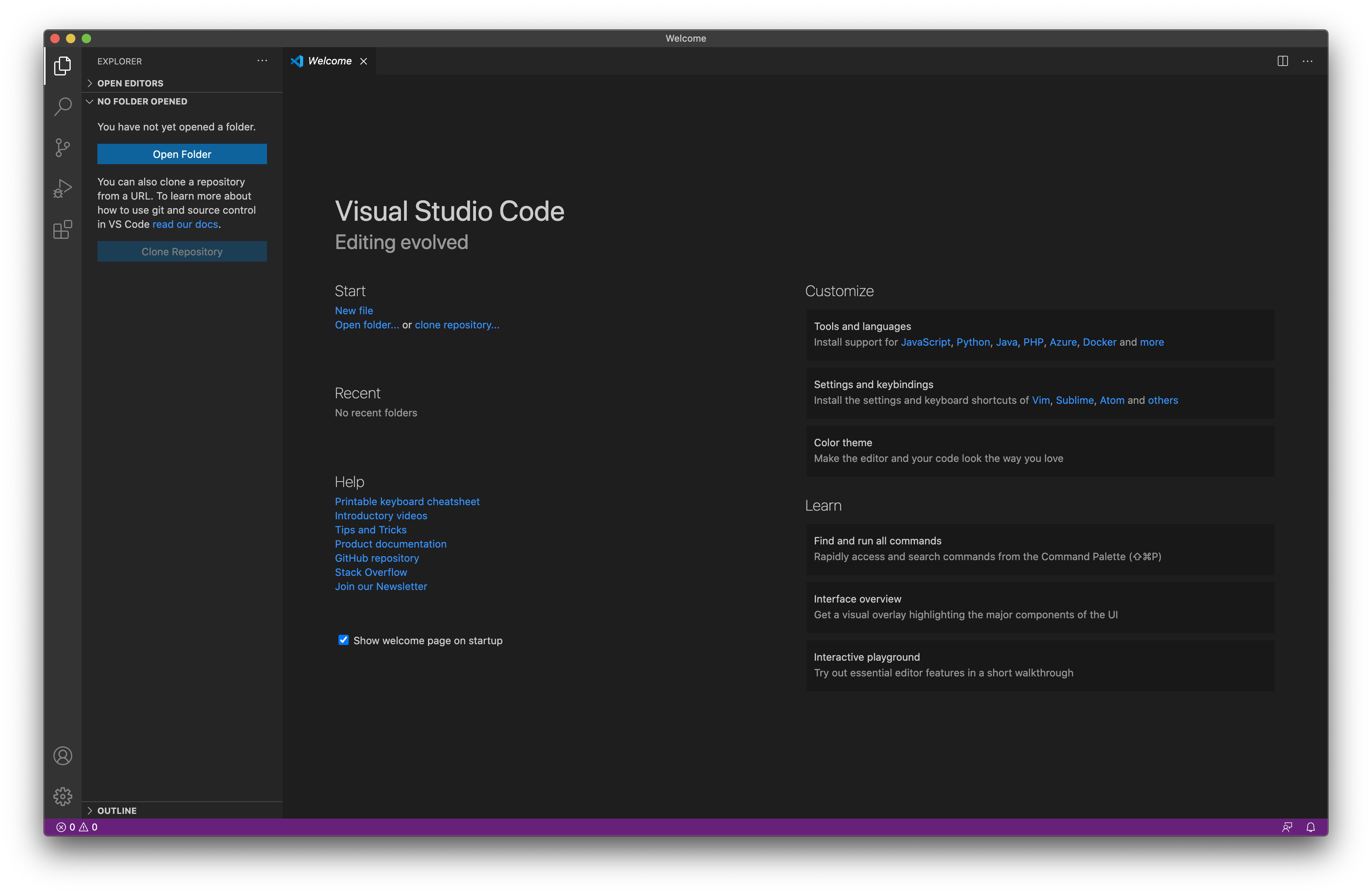1372x894 pixels.
Task: Click the green macOS zoom button
Action: click(x=86, y=38)
